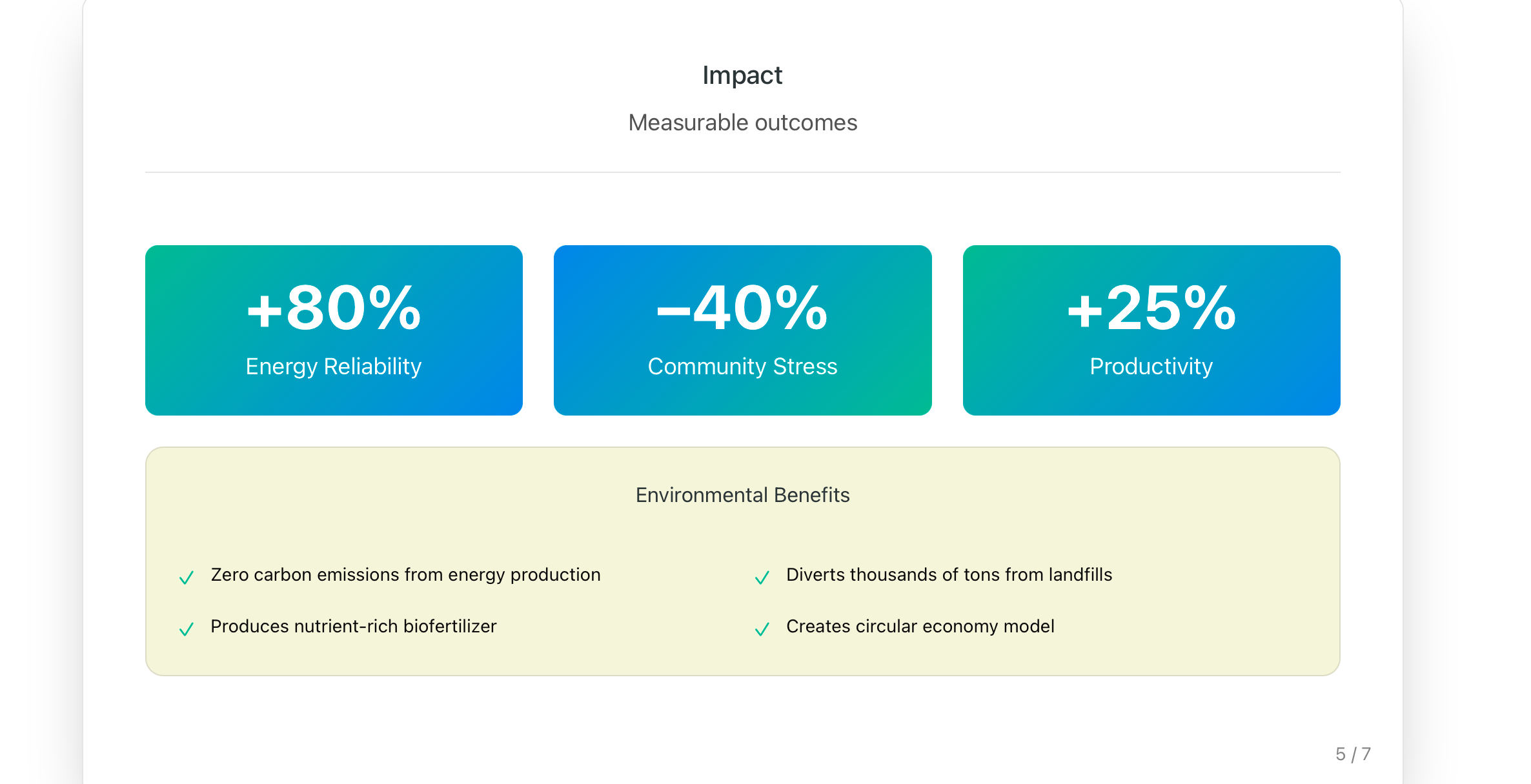Select the +25% statistic number
Image resolution: width=1531 pixels, height=784 pixels.
coord(1151,308)
